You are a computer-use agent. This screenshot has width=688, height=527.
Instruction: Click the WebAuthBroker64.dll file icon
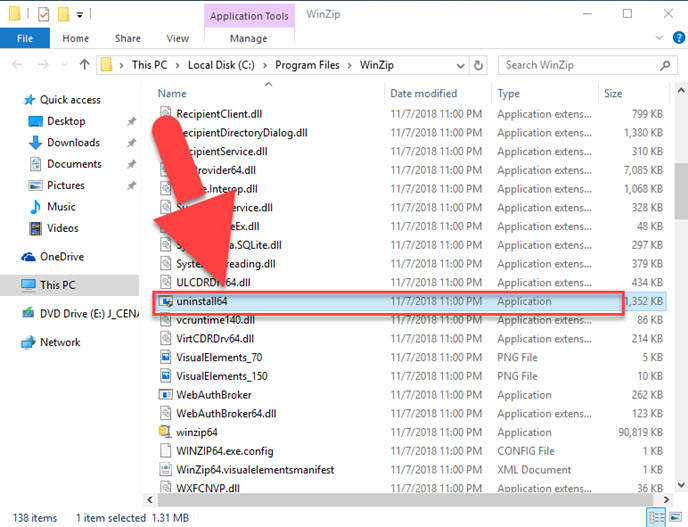165,413
